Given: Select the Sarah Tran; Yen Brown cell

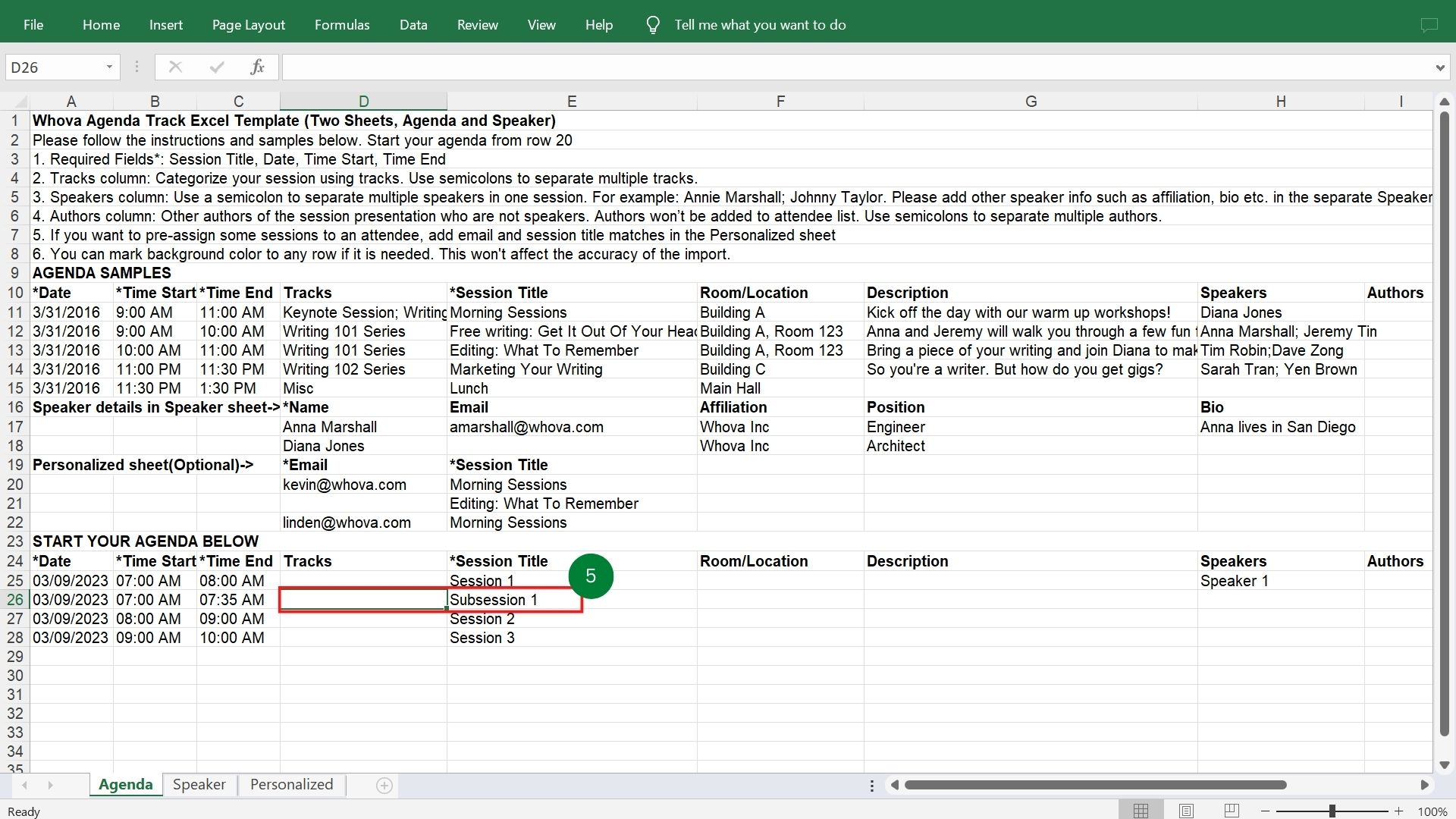Looking at the screenshot, I should (1281, 369).
